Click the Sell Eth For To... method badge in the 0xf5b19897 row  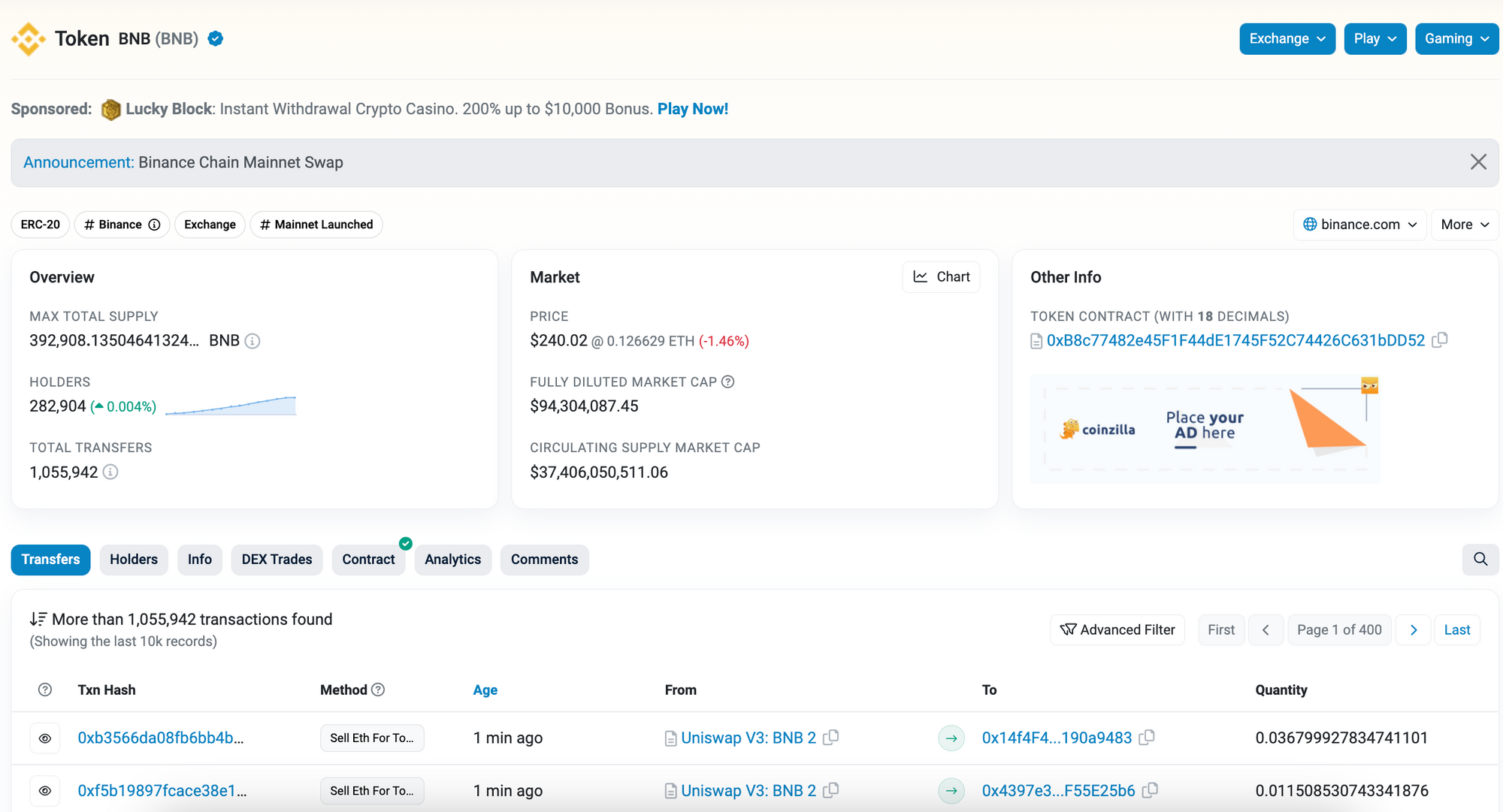(372, 790)
